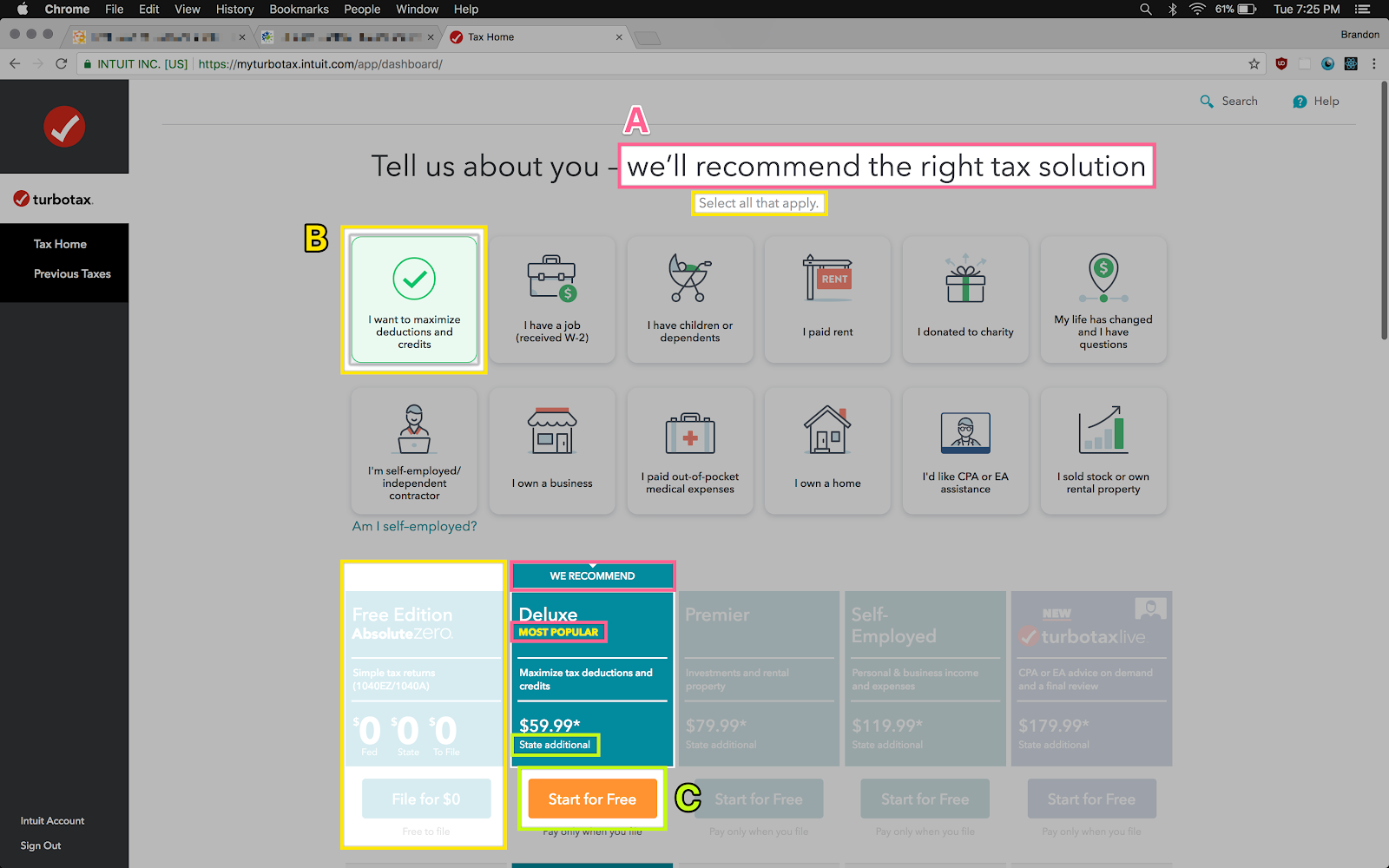
Task: Open Spotlight search in the menu bar
Action: [1146, 10]
